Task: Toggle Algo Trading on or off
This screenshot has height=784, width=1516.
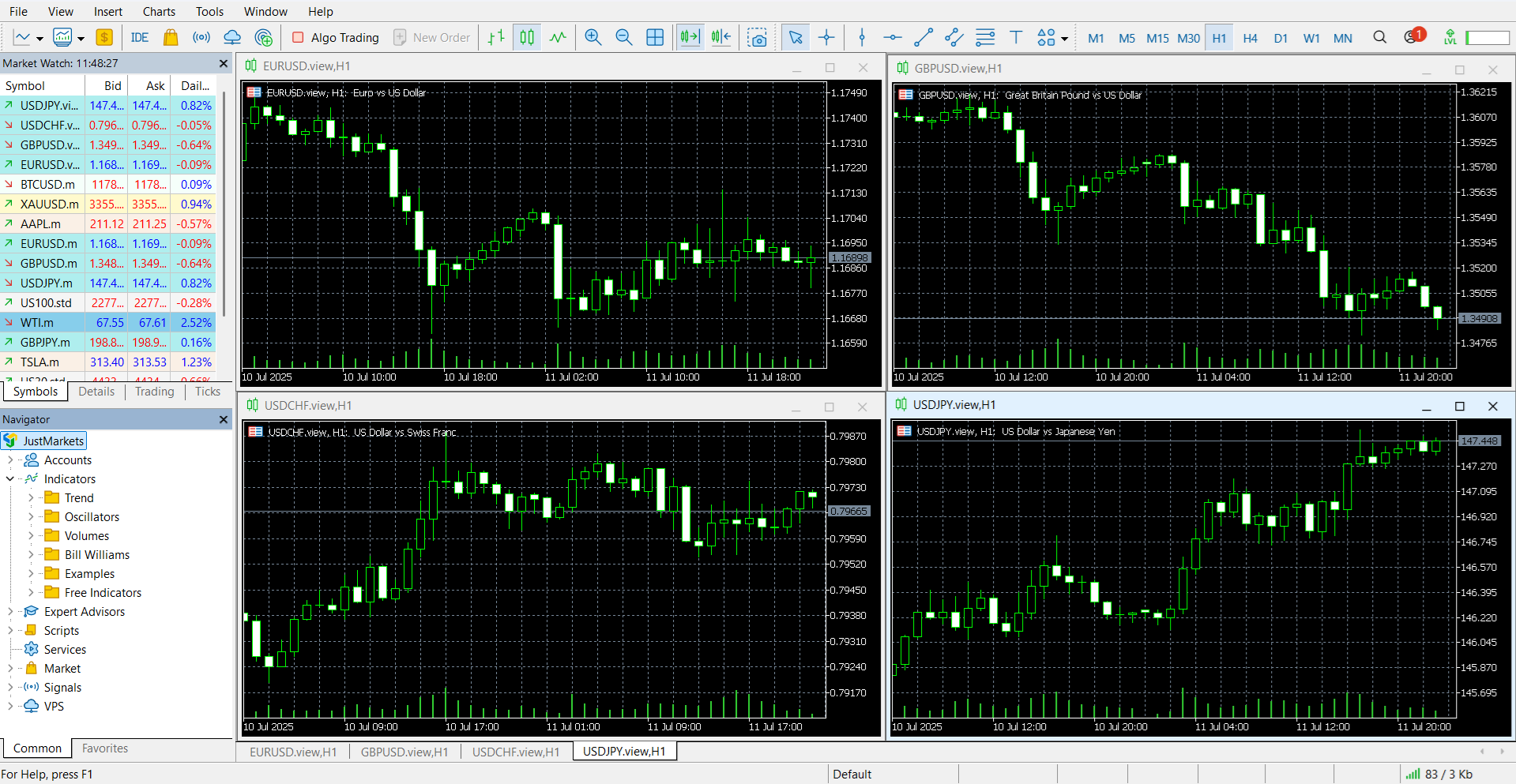Action: tap(335, 37)
